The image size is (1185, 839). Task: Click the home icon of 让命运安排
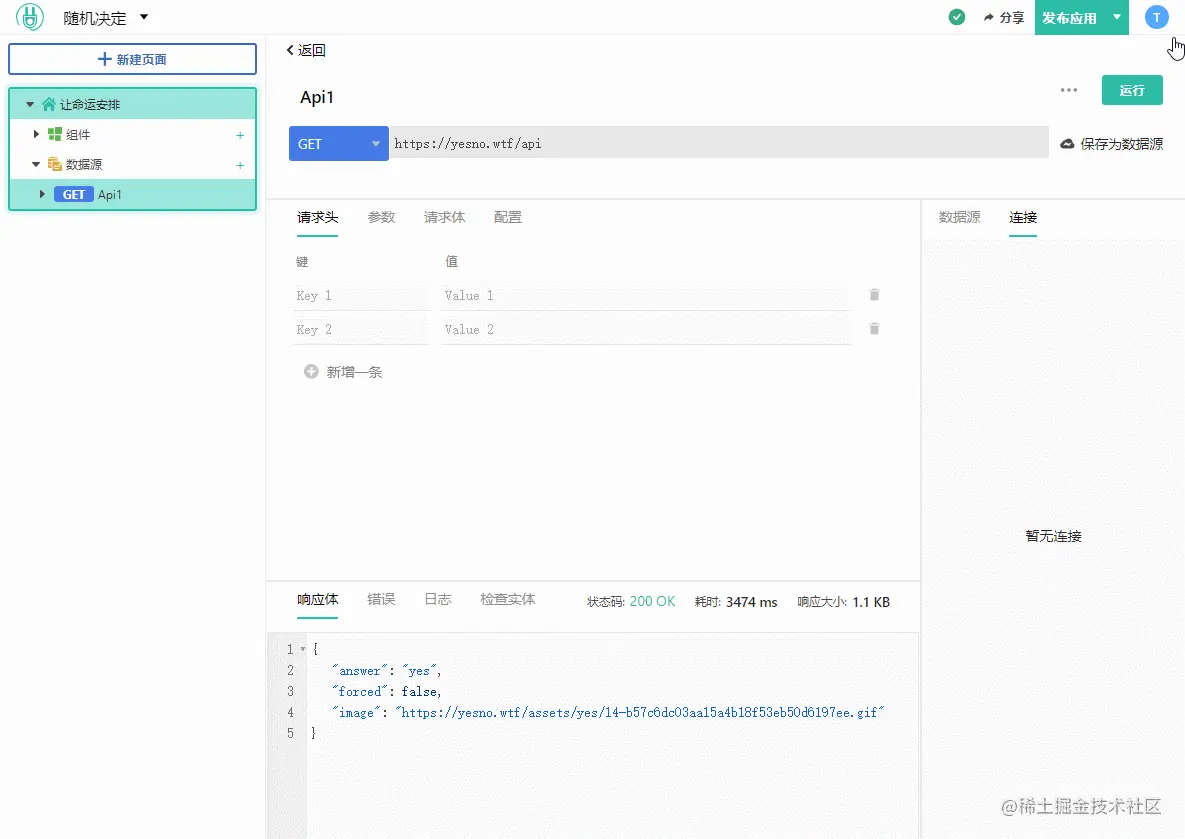pyautogui.click(x=49, y=104)
